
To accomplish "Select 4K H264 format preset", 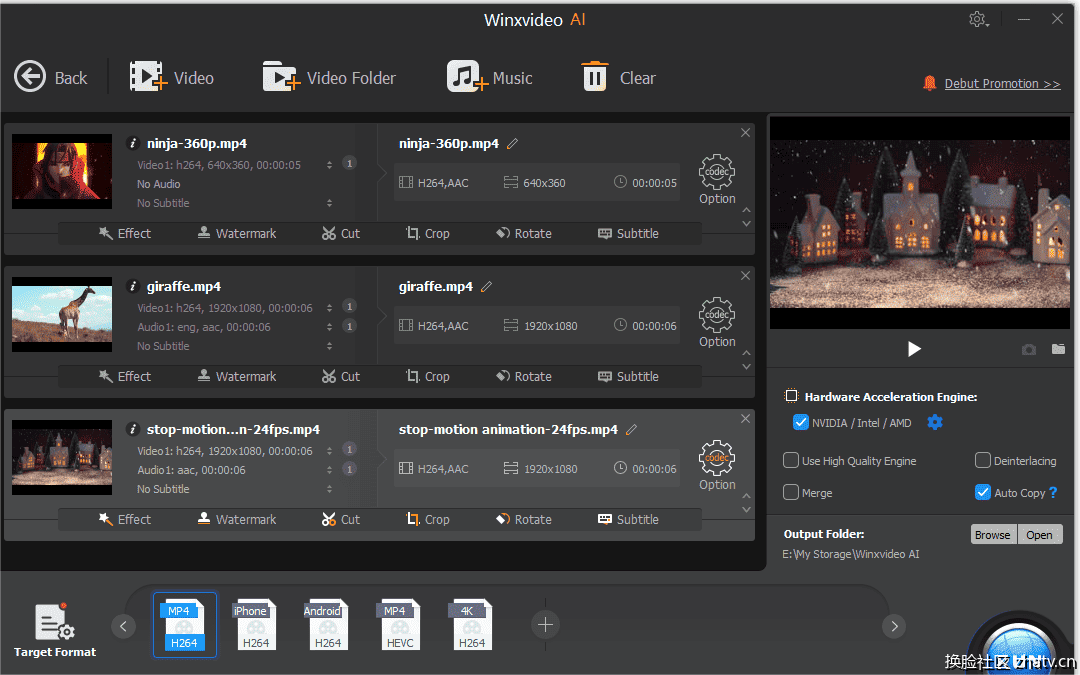I will click(x=472, y=625).
